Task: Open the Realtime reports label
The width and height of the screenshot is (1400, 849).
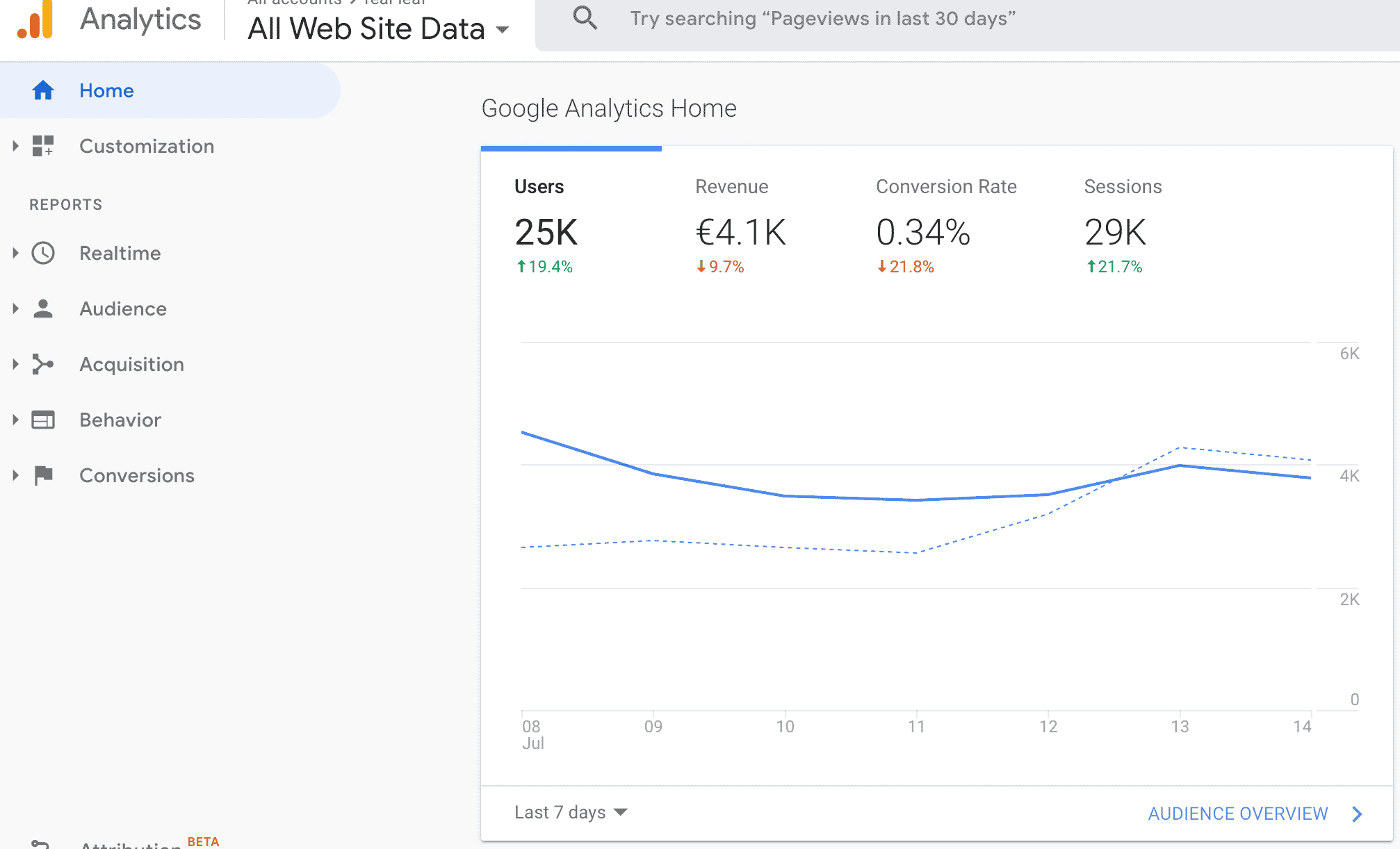Action: click(x=120, y=253)
